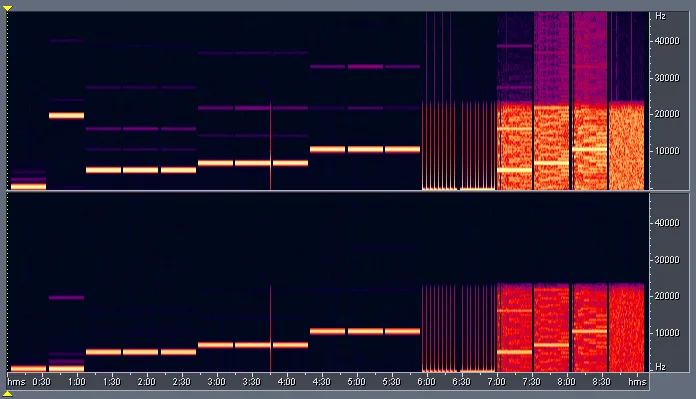Click the 4:00 time ruler label
This screenshot has height=399, width=696.
(x=286, y=382)
